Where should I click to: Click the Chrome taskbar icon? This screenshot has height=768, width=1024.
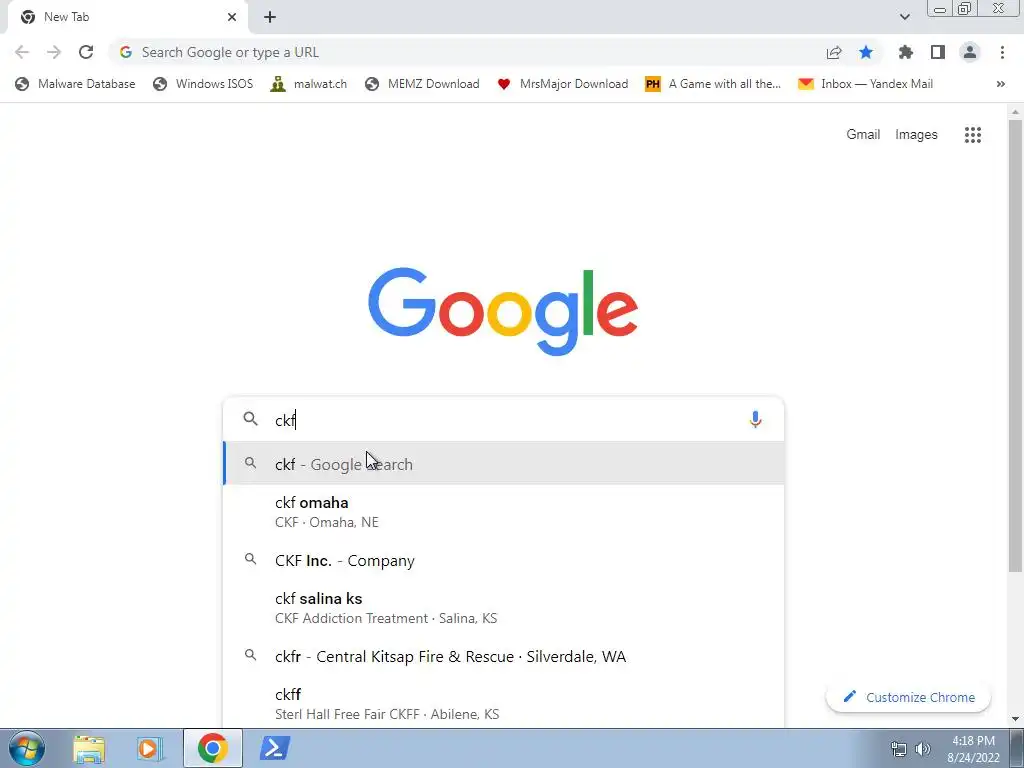pos(212,748)
